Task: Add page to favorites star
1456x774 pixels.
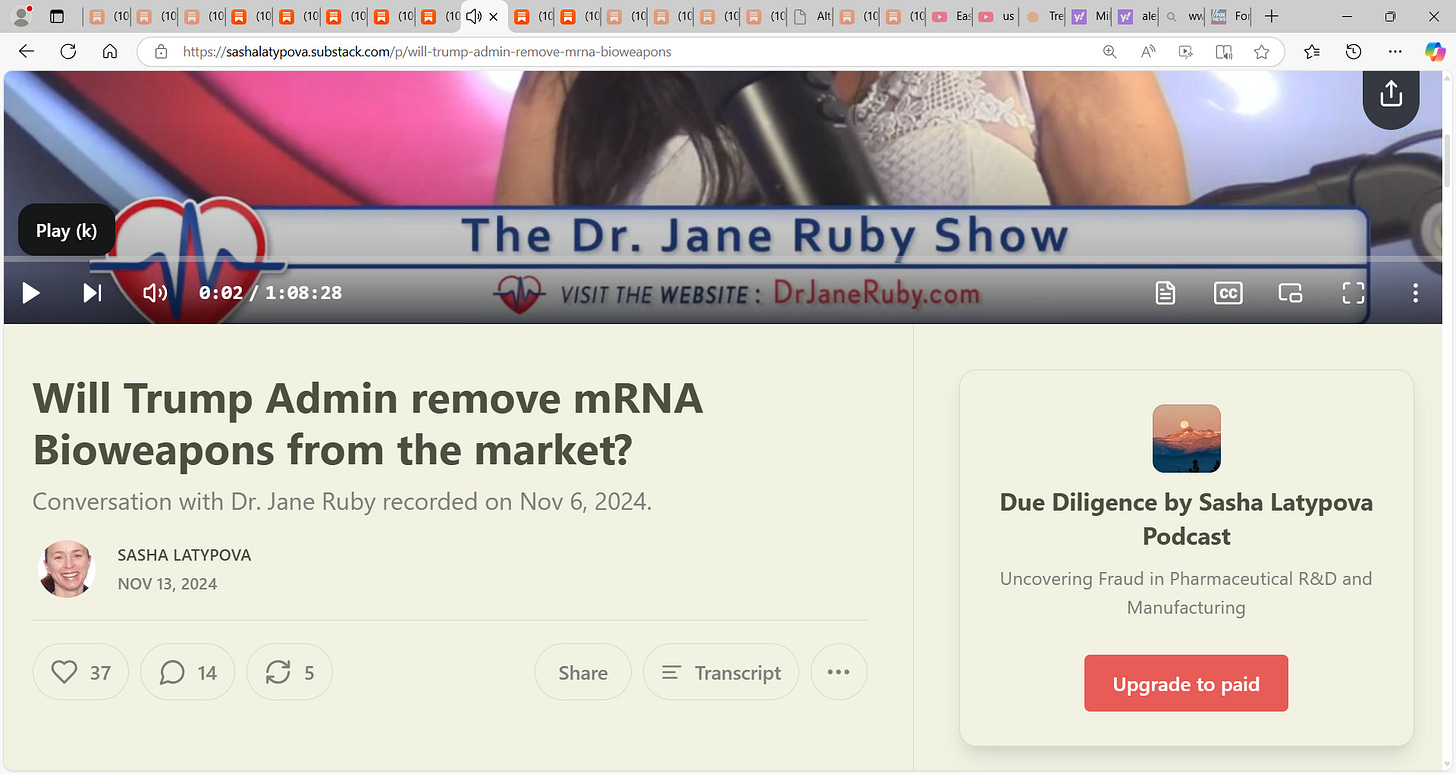Action: (1262, 52)
